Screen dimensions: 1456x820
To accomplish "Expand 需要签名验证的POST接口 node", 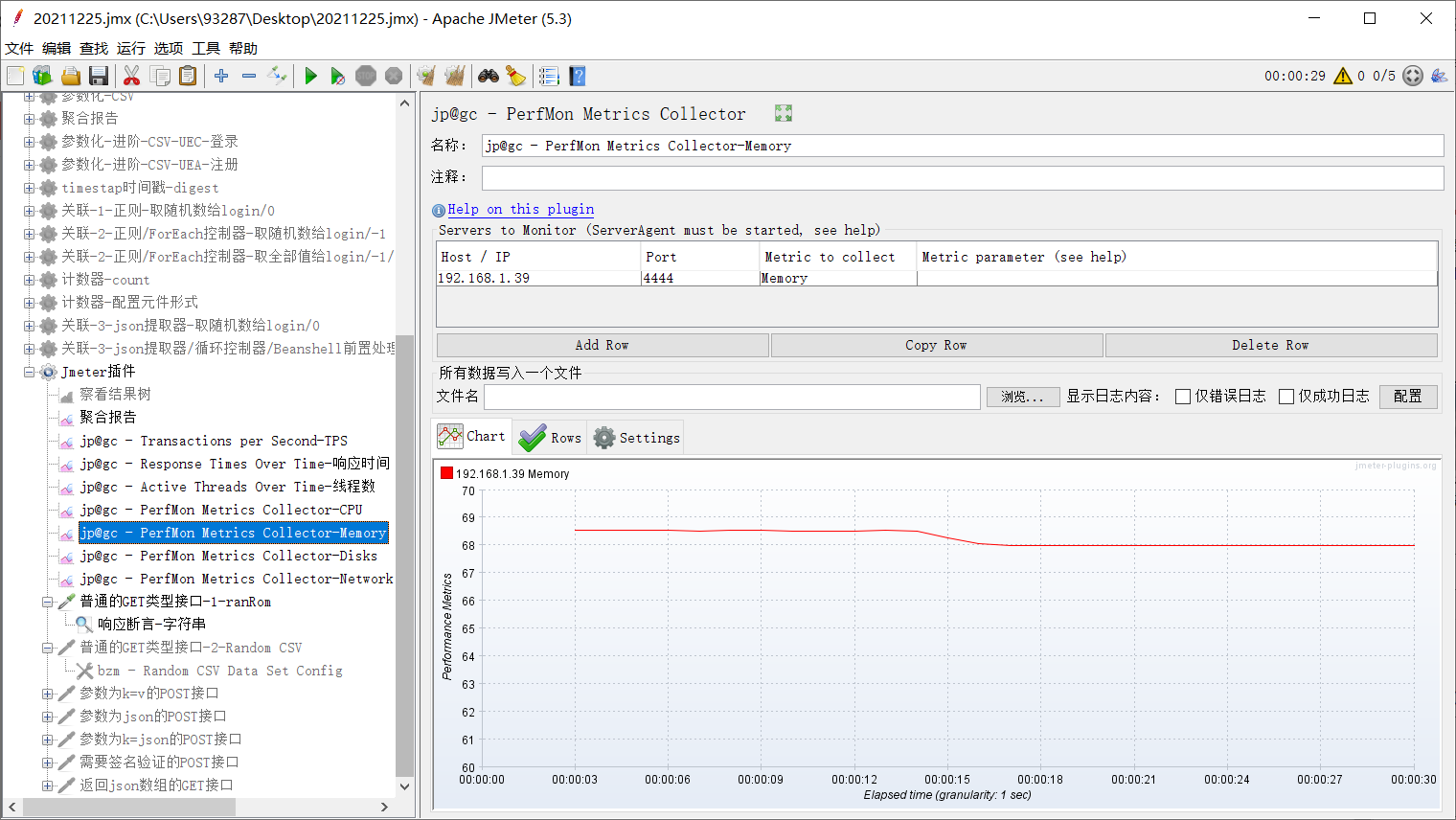I will pos(47,763).
